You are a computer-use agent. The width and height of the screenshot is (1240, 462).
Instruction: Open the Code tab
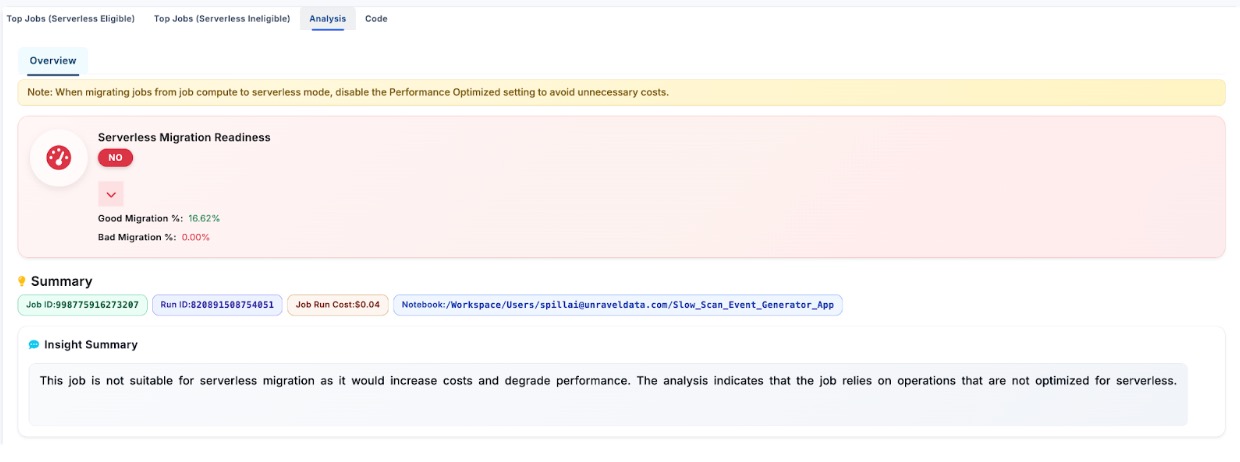376,19
